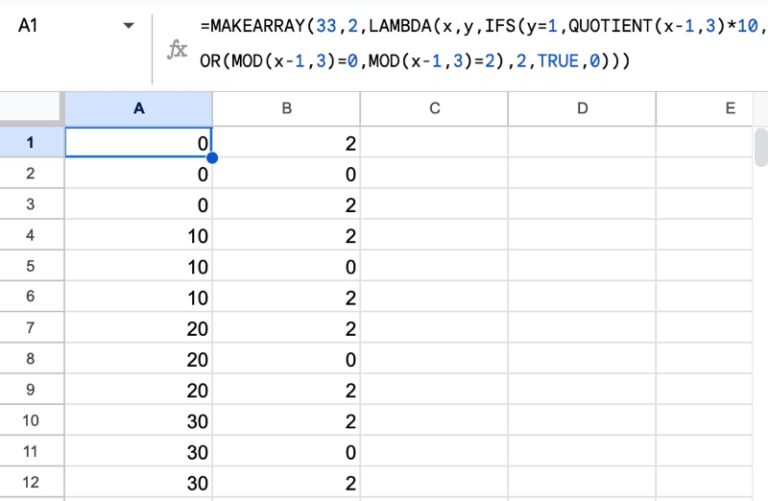
Task: Select cell B4 containing 2
Action: 287,235
